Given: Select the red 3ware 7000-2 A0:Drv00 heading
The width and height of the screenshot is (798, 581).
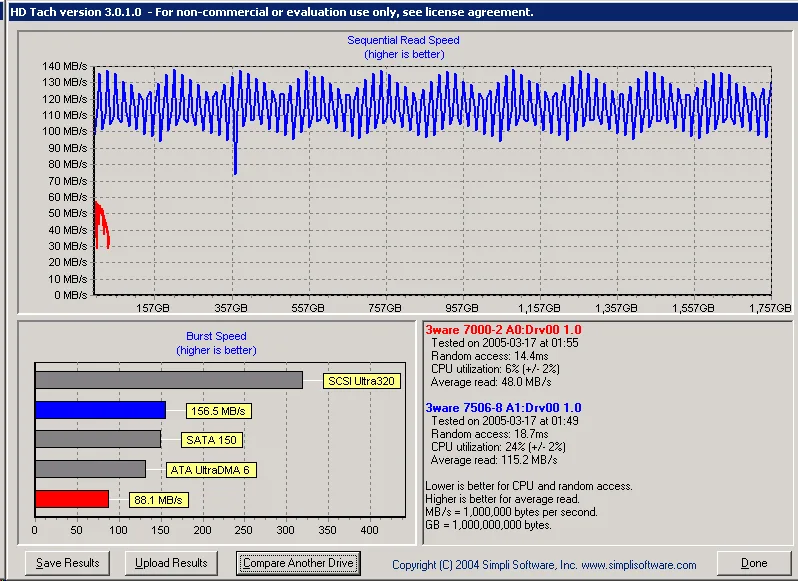Looking at the screenshot, I should click(503, 329).
